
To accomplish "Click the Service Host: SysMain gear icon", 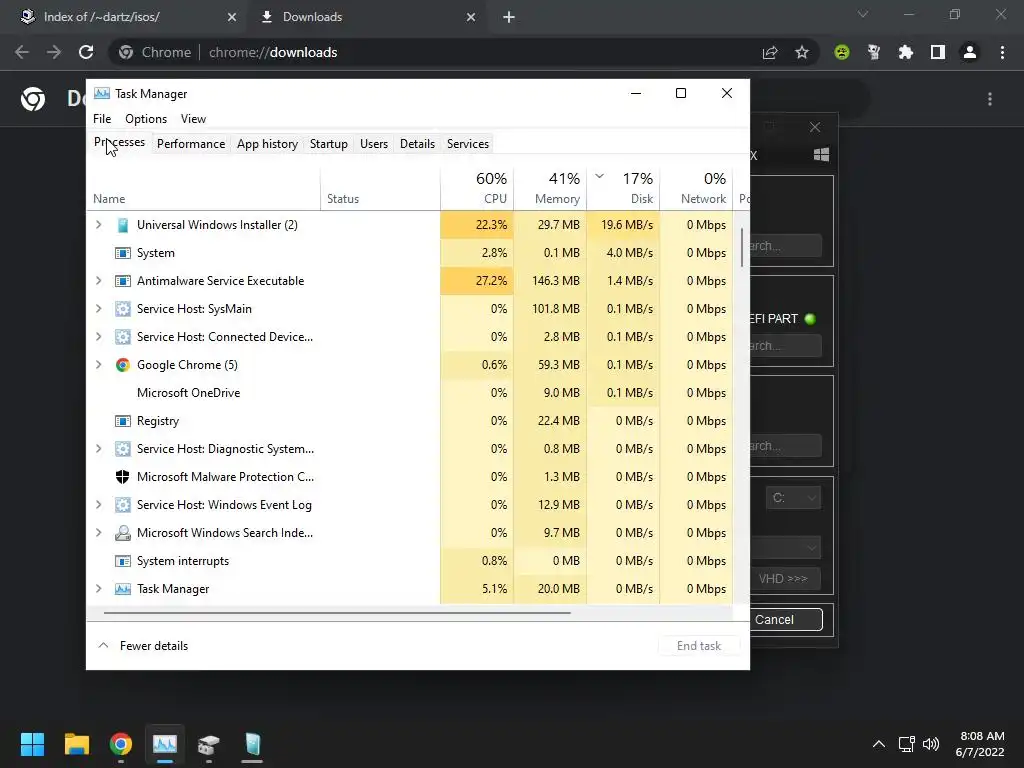I will pyautogui.click(x=122, y=309).
